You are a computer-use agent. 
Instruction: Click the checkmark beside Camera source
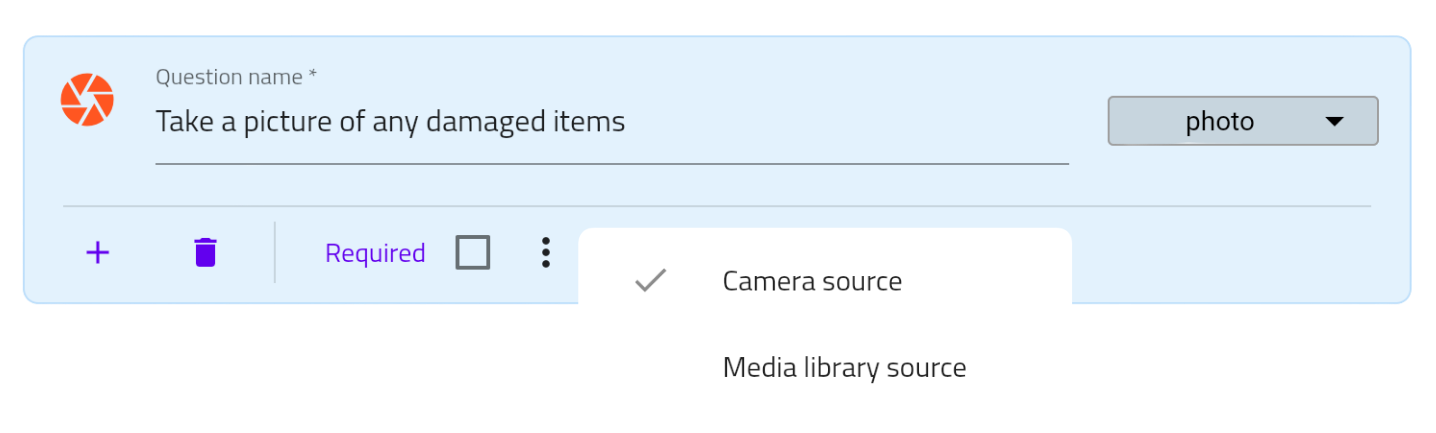pyautogui.click(x=651, y=281)
